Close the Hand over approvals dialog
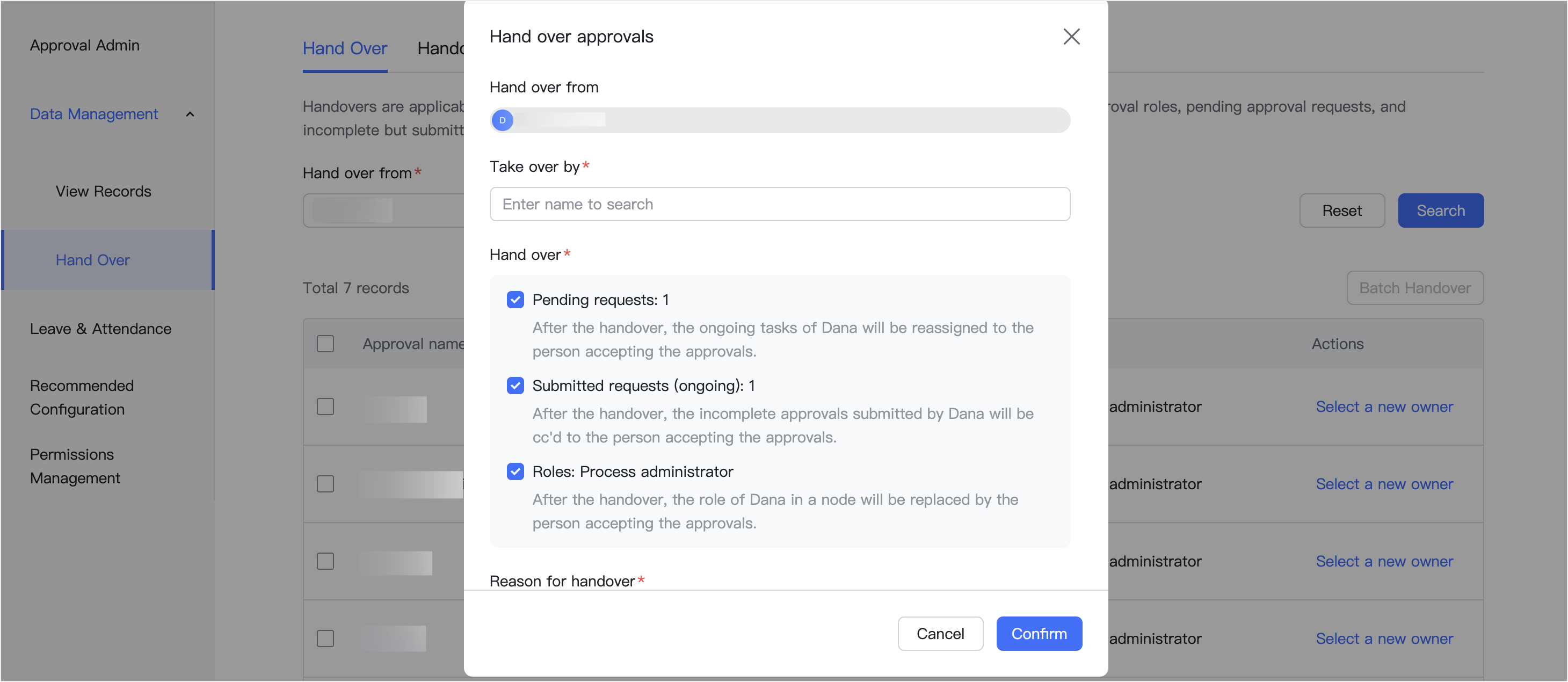 click(1071, 37)
